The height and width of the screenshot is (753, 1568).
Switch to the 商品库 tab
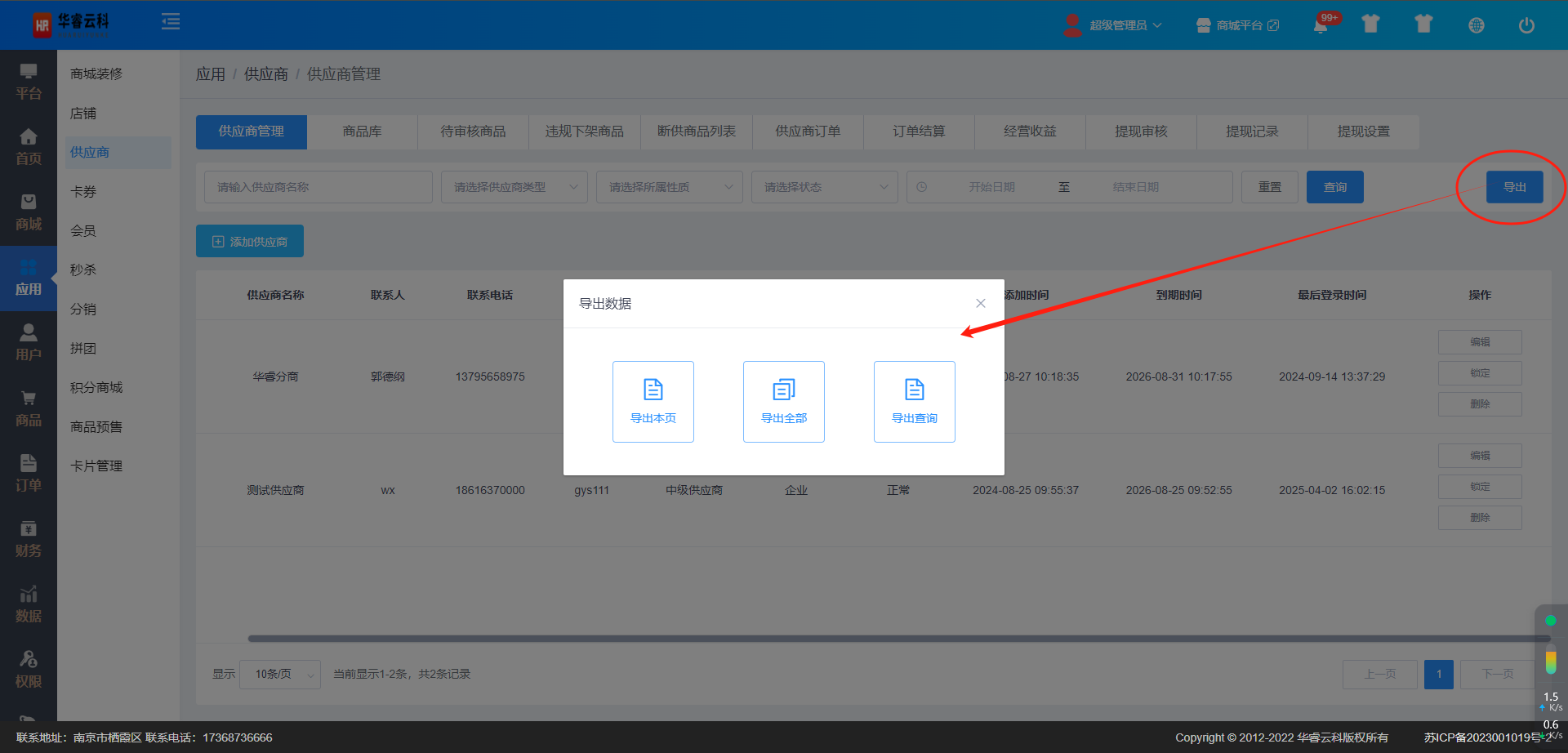coord(362,131)
